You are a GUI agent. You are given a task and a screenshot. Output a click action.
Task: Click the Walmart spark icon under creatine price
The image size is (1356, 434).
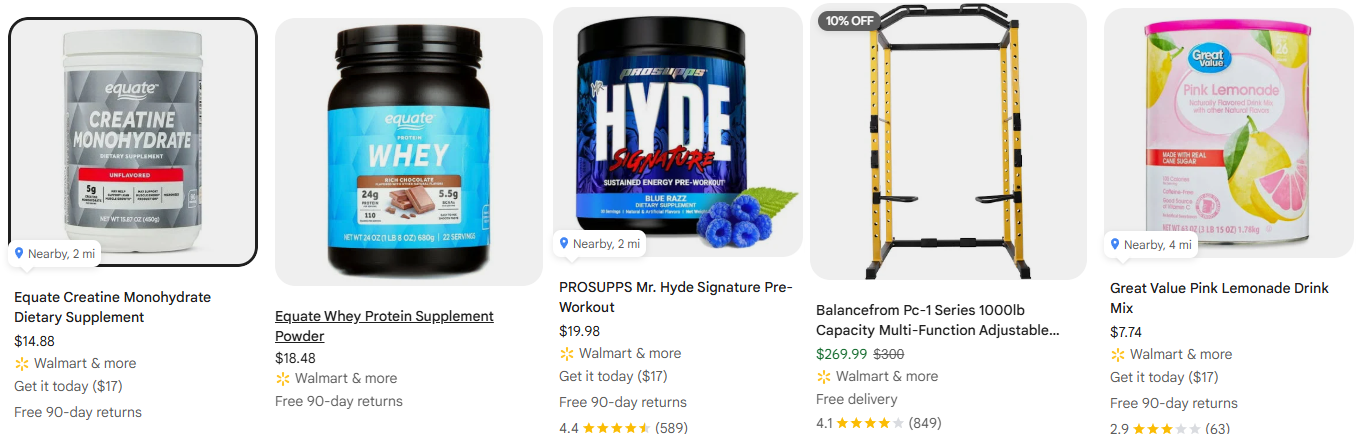click(22, 364)
